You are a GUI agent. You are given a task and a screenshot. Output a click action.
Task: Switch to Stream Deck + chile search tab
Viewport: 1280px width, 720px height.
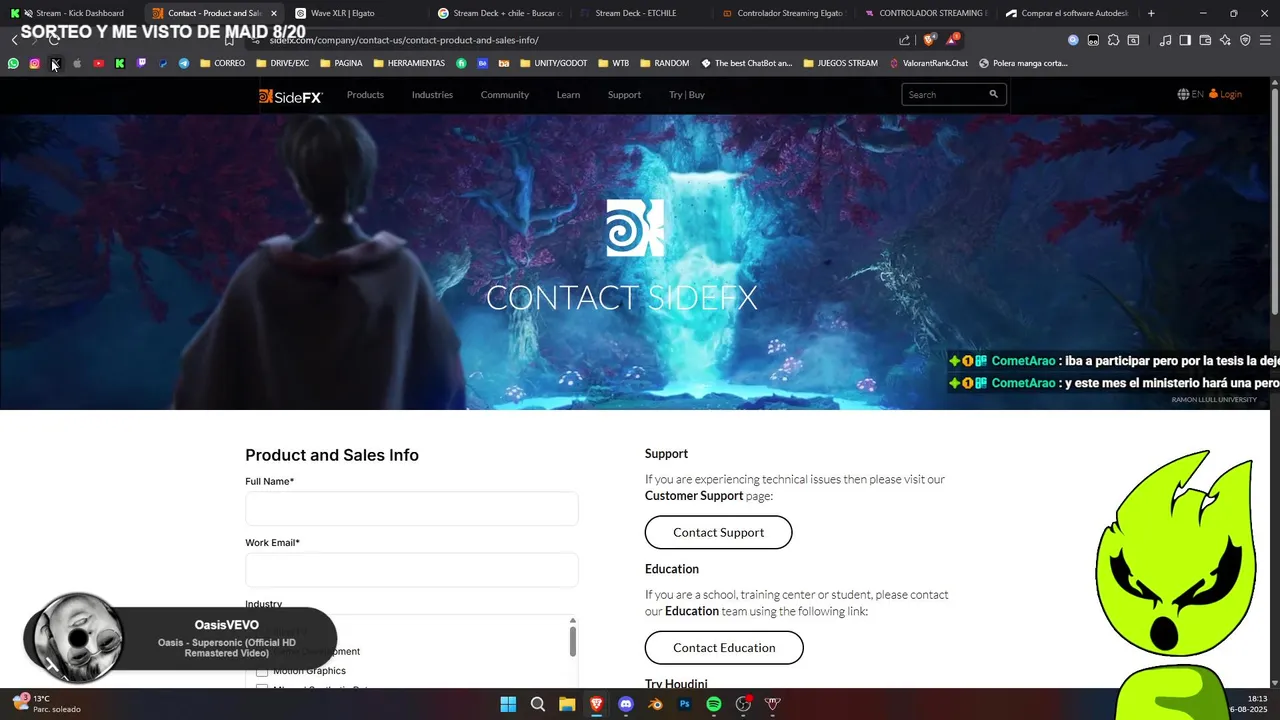tap(500, 13)
